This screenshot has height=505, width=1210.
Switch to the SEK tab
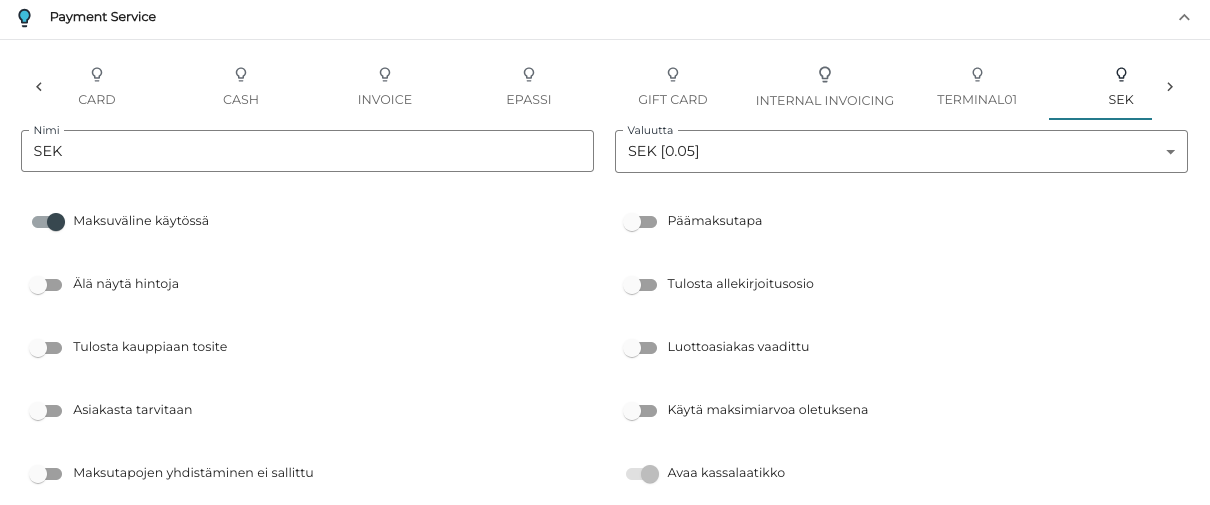(x=1120, y=99)
